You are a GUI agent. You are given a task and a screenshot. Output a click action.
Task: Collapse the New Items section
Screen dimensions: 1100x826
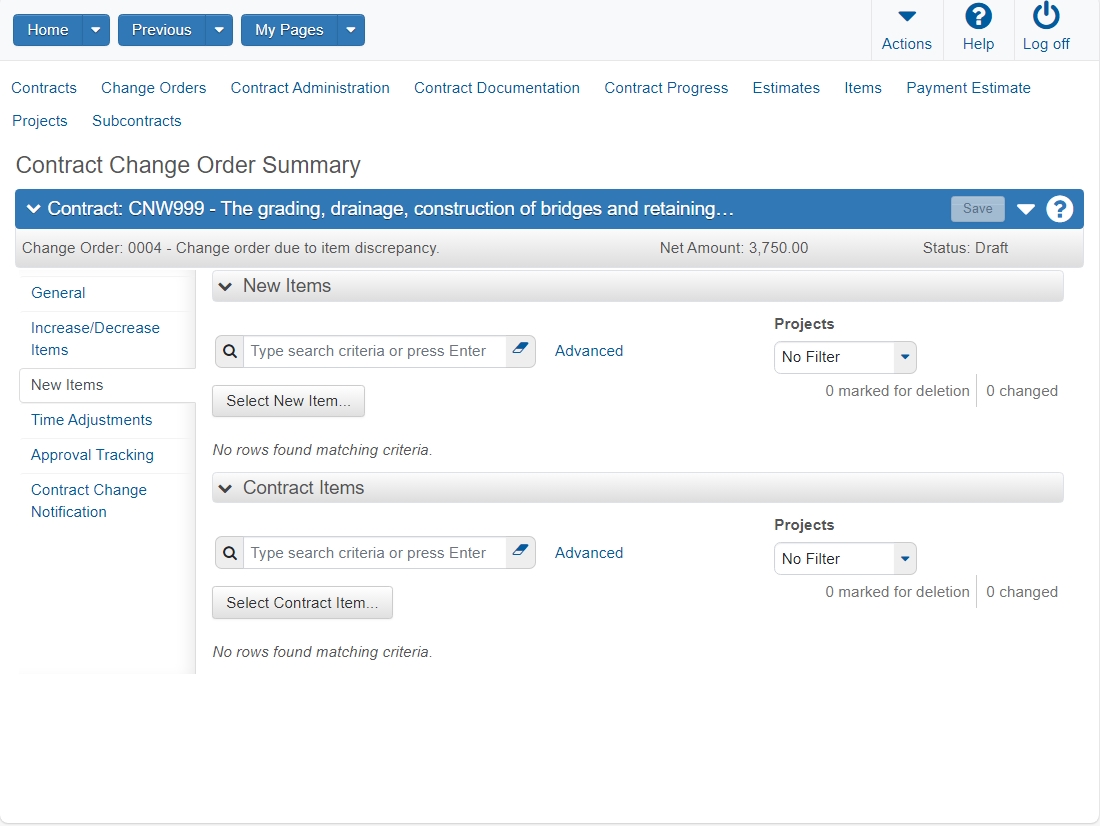225,286
